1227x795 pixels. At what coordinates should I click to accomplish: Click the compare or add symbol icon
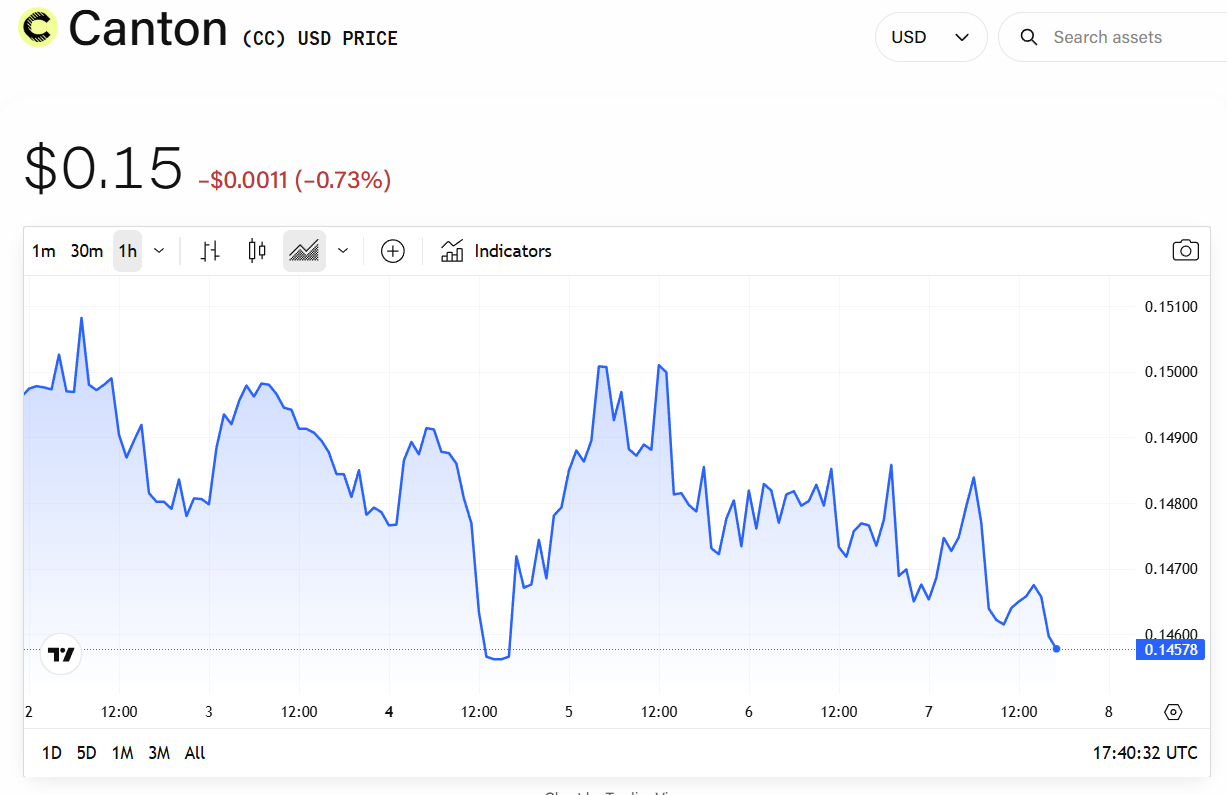click(393, 251)
